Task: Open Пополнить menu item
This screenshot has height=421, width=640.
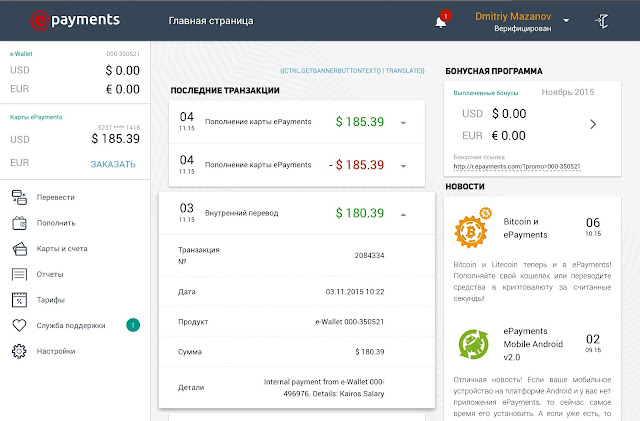Action: pyautogui.click(x=56, y=223)
